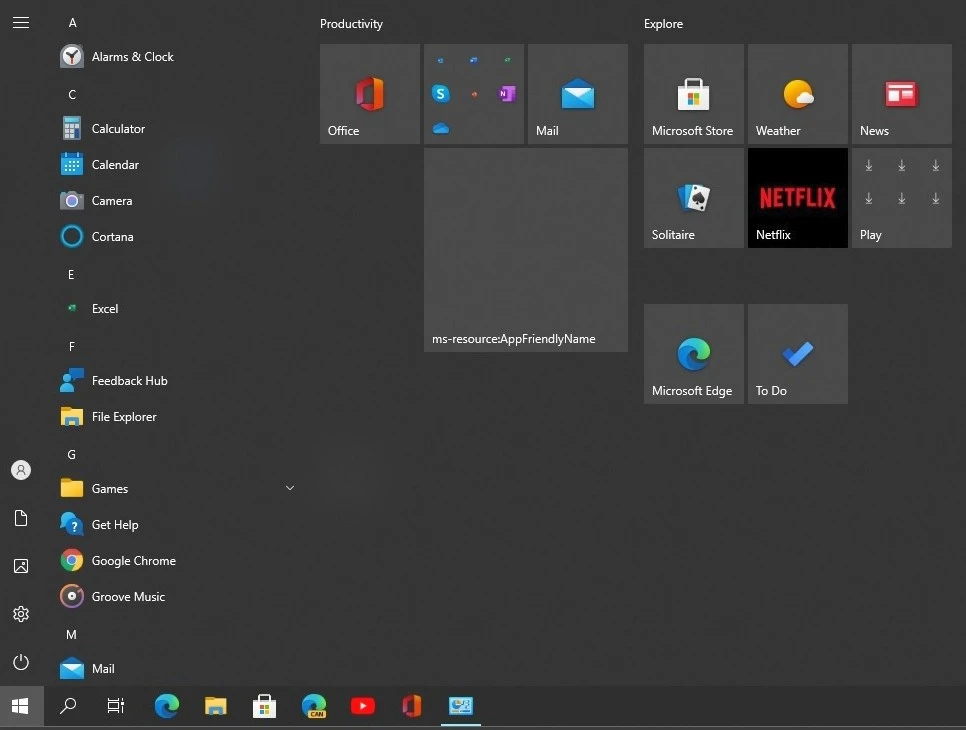Screen dimensions: 966x730
Task: Select the Settings gear in Start sidebar
Action: [x=21, y=614]
